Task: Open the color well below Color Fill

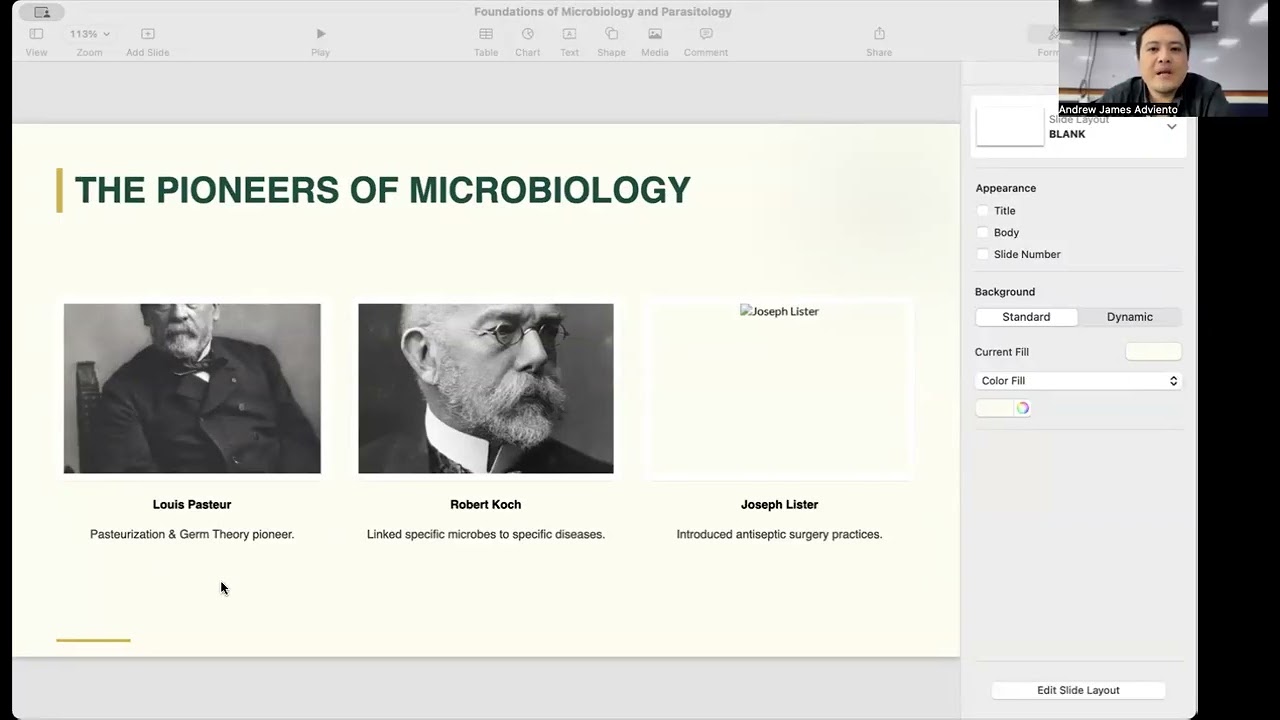Action: point(994,408)
